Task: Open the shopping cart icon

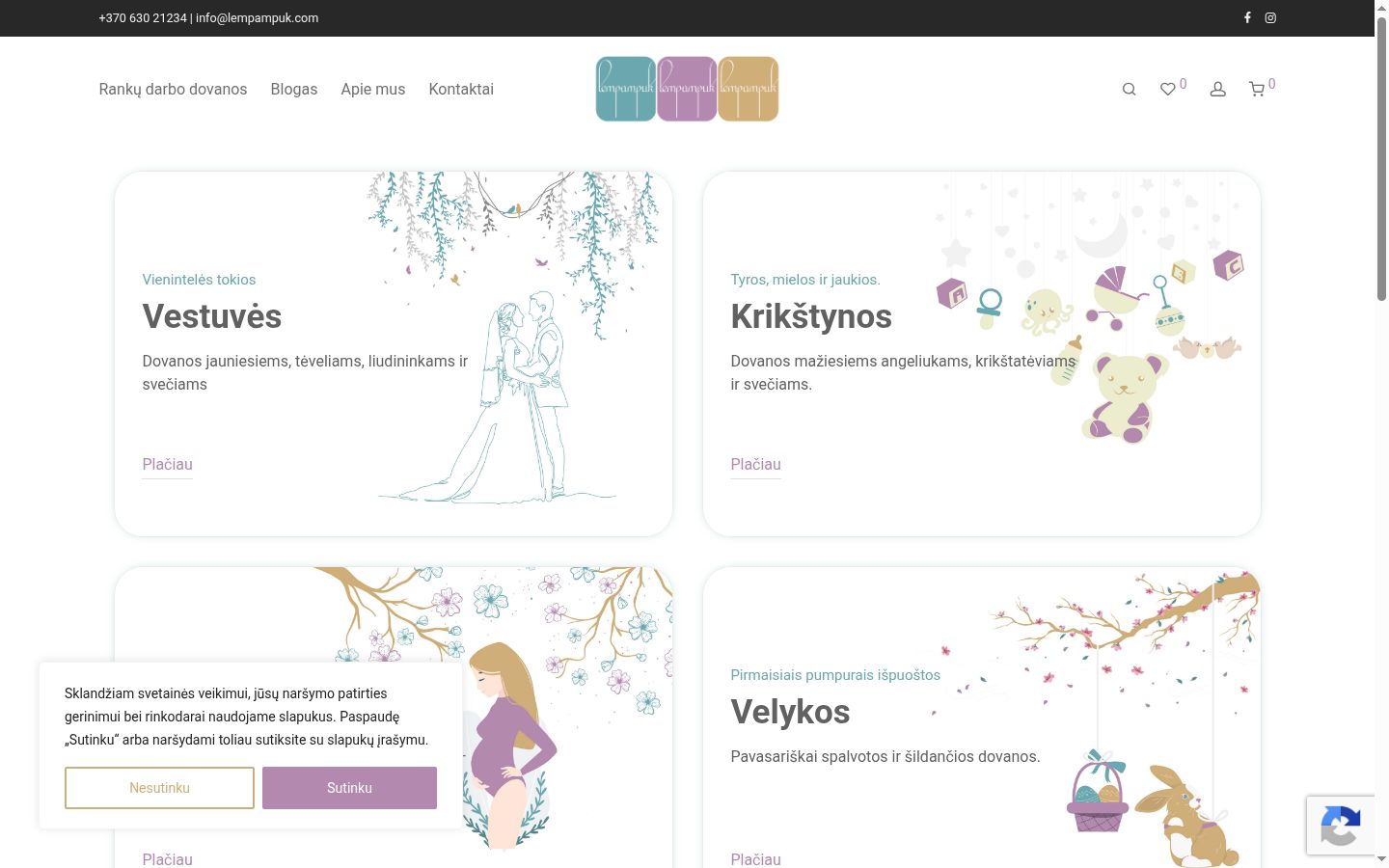Action: click(x=1256, y=89)
